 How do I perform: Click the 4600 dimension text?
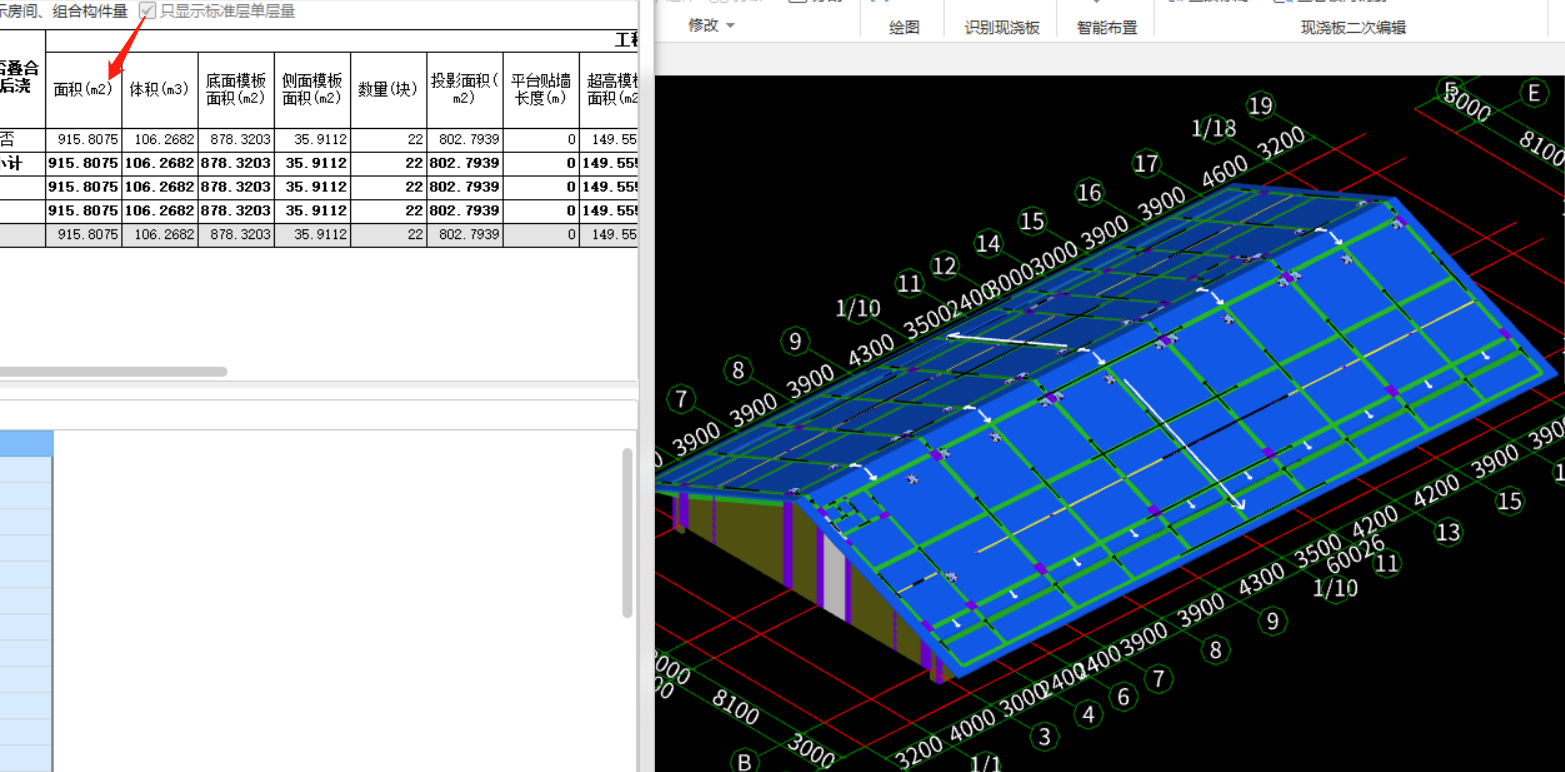pyautogui.click(x=1225, y=169)
